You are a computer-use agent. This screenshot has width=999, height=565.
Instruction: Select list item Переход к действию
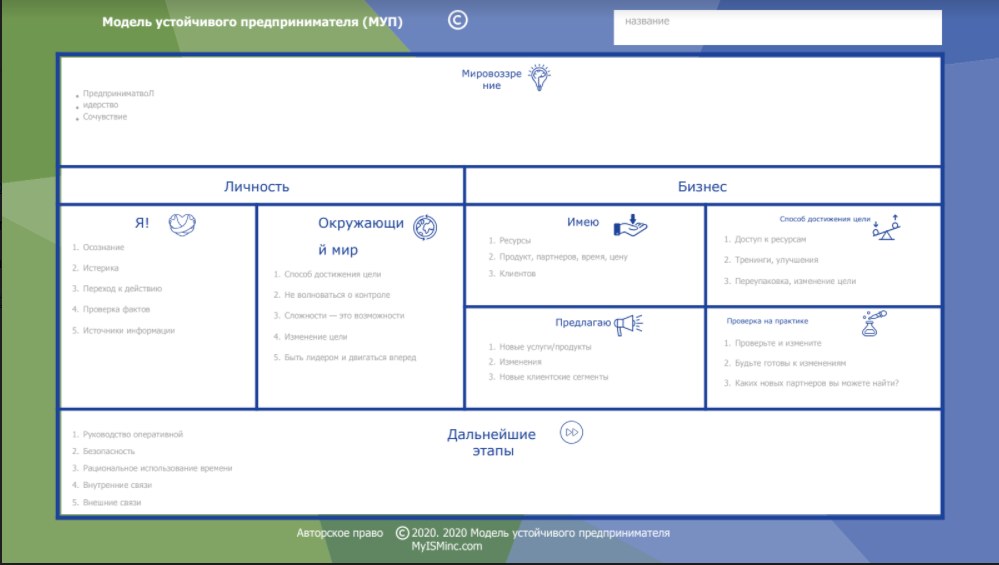coord(122,289)
